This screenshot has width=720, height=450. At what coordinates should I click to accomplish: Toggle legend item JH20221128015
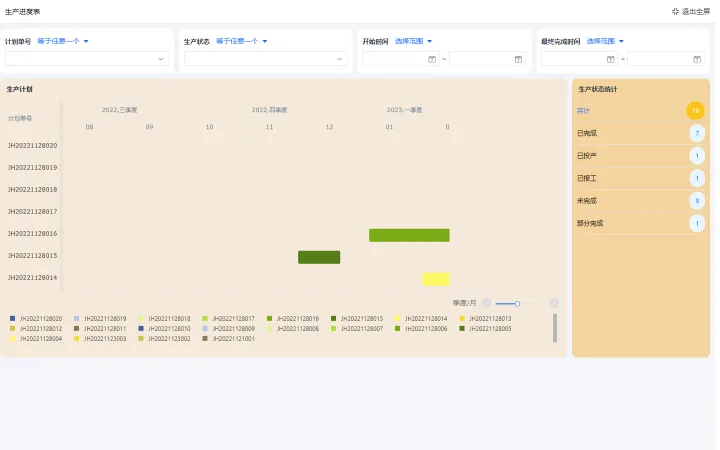click(357, 319)
